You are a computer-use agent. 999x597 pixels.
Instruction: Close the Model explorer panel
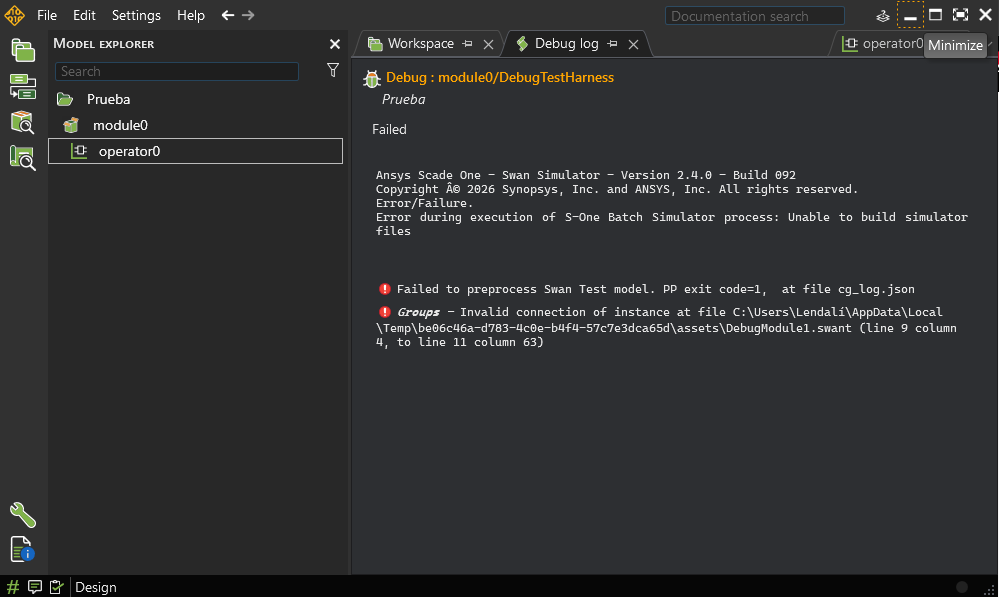335,44
